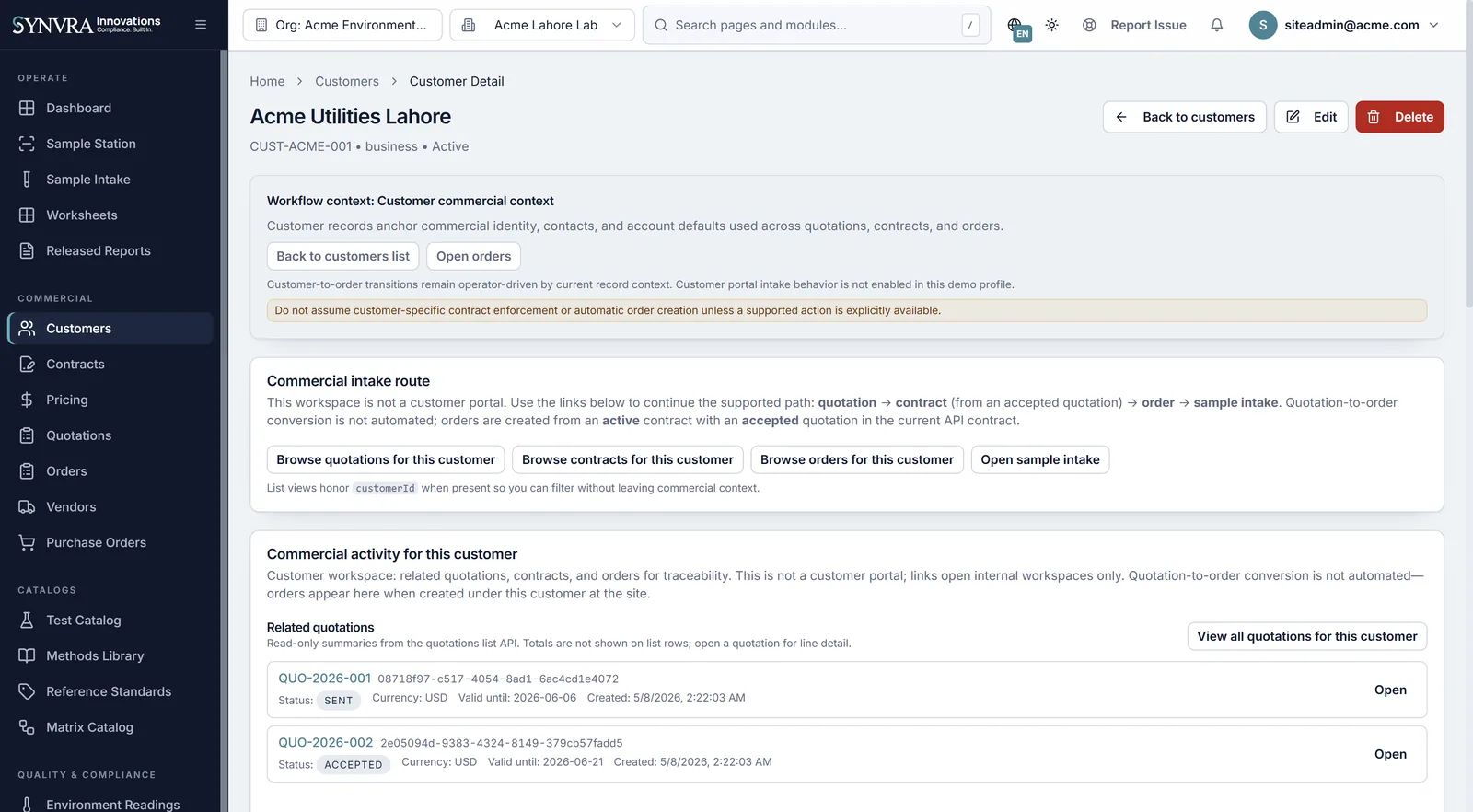Open Contracts sidebar item
Screen dimensions: 1473x812
110,365
